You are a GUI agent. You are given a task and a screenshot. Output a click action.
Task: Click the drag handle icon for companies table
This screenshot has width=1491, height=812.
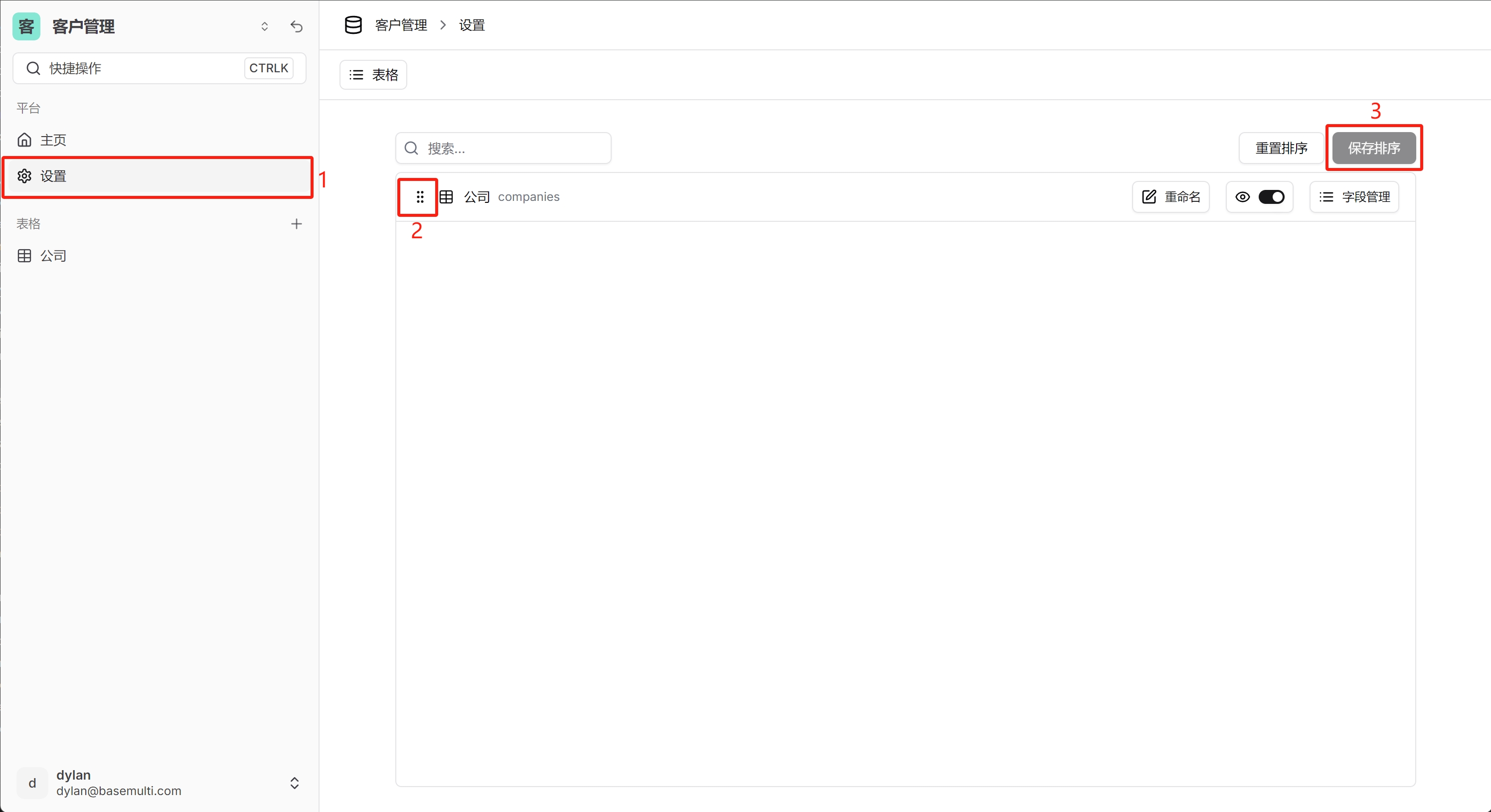coord(418,197)
